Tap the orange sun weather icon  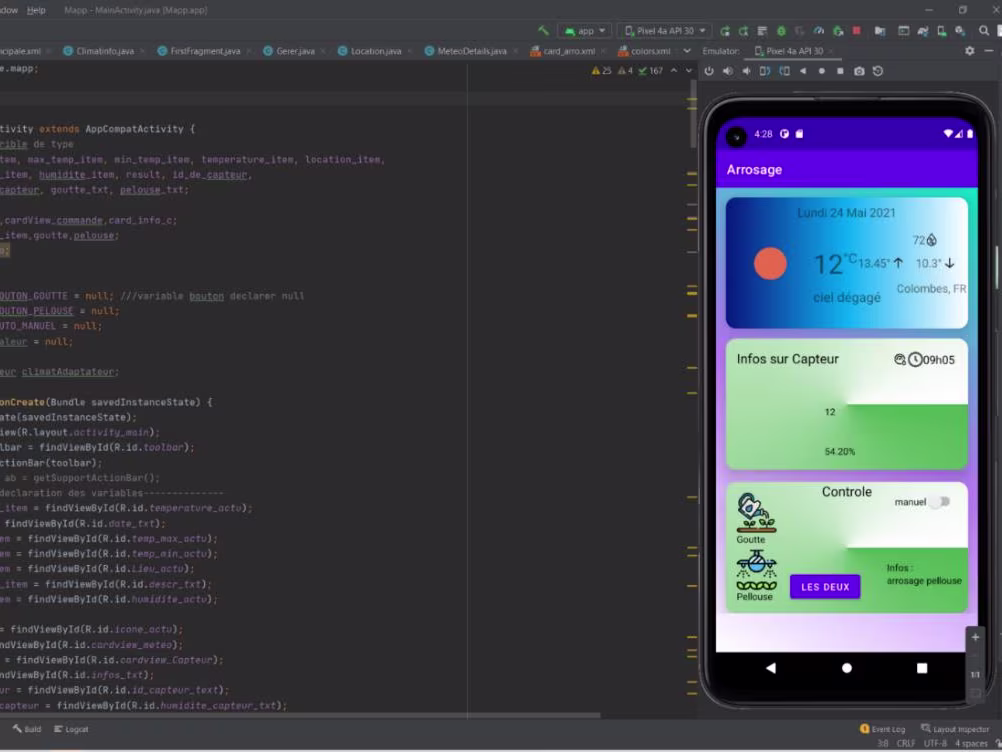tap(770, 263)
